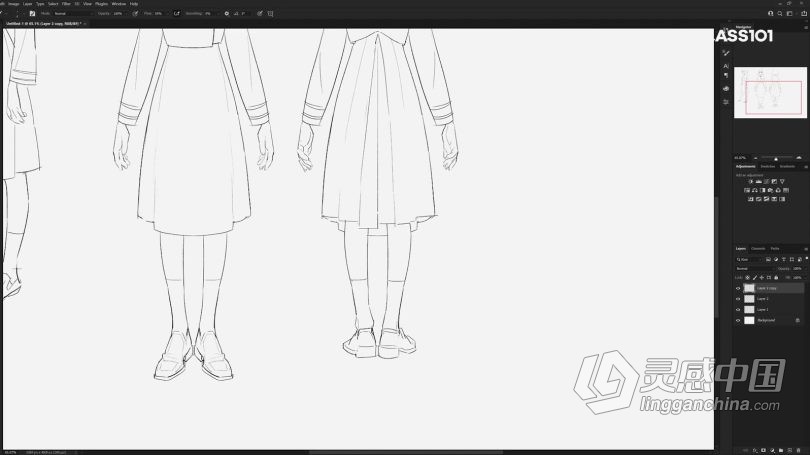Click the search icon at top right
The height and width of the screenshot is (455, 810).
(x=780, y=14)
